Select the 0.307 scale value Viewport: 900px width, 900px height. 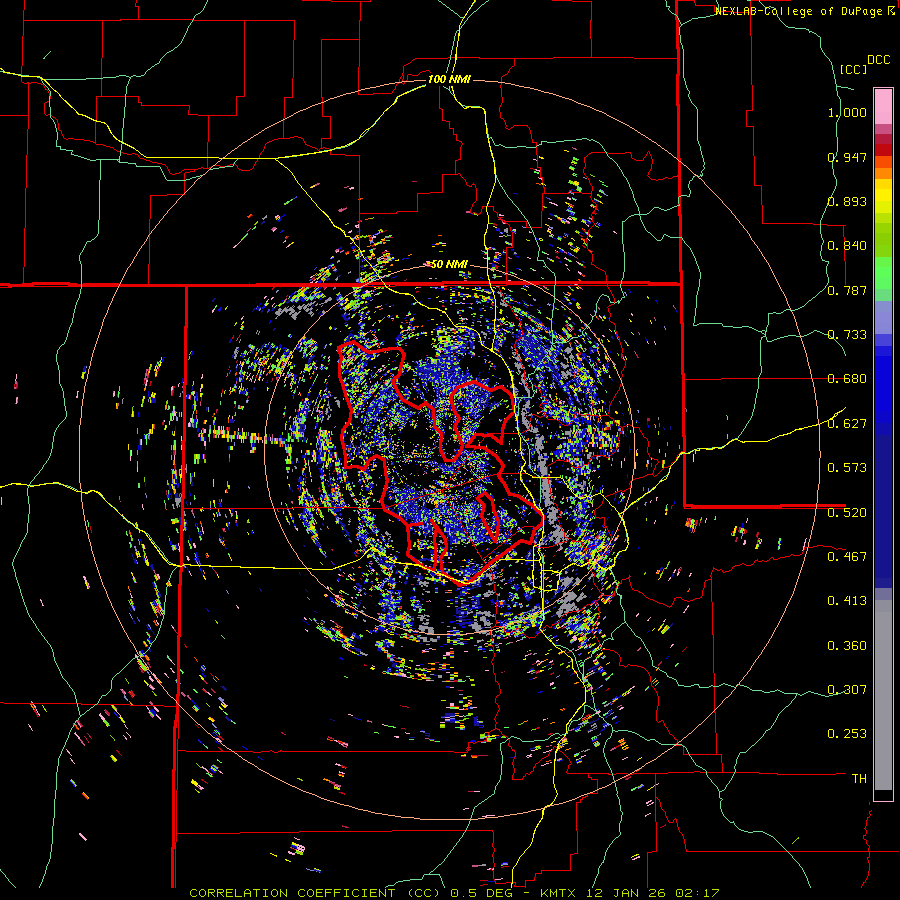click(x=847, y=690)
